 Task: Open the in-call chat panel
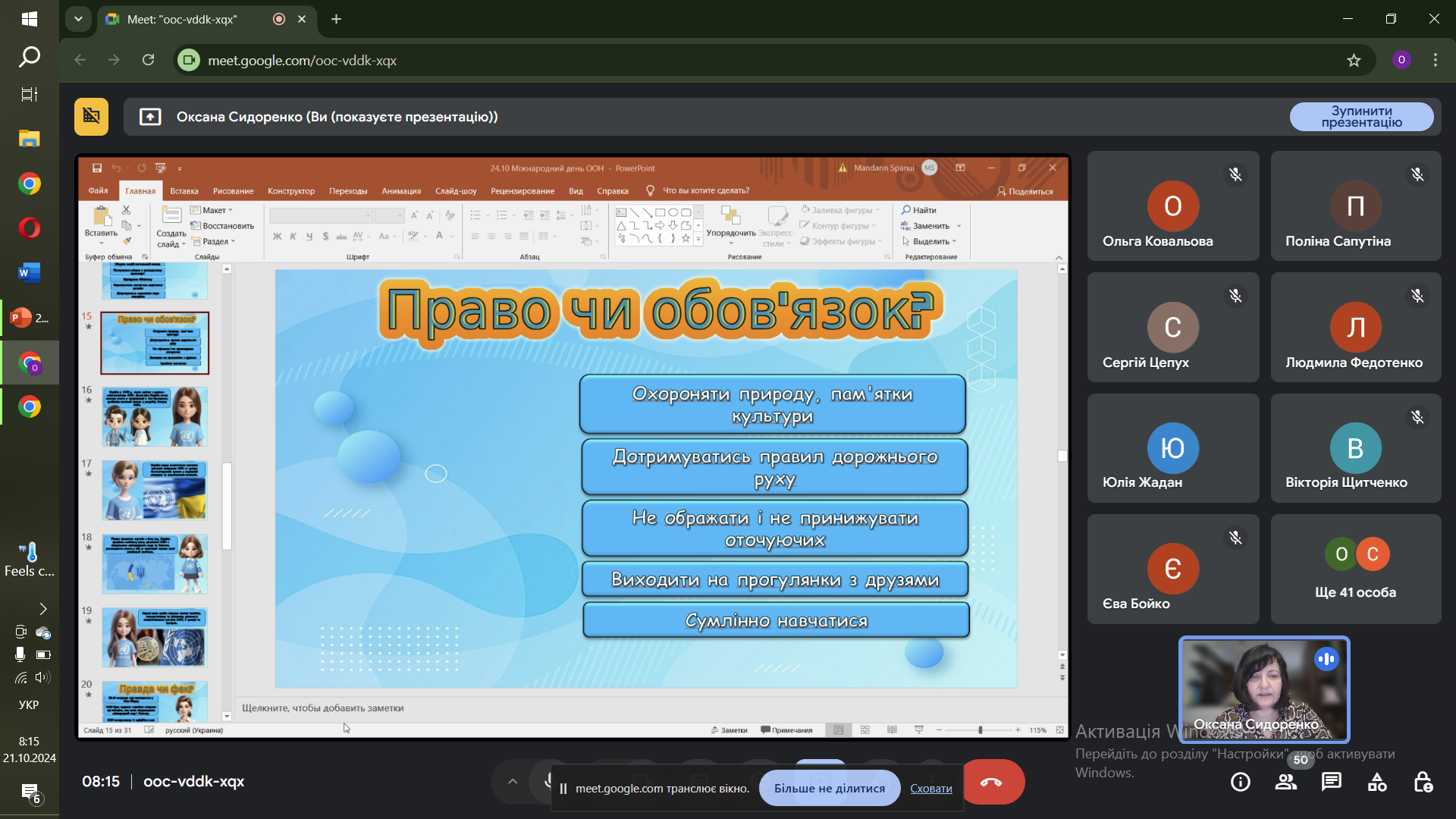click(x=1332, y=782)
